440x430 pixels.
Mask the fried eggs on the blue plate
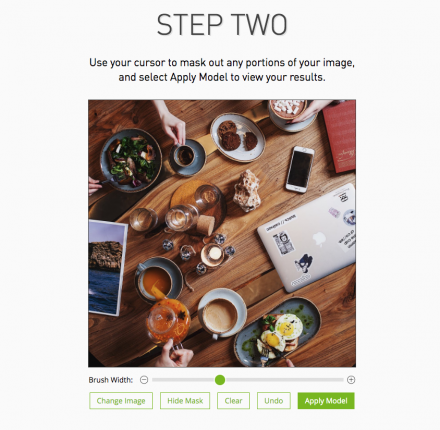(282, 331)
